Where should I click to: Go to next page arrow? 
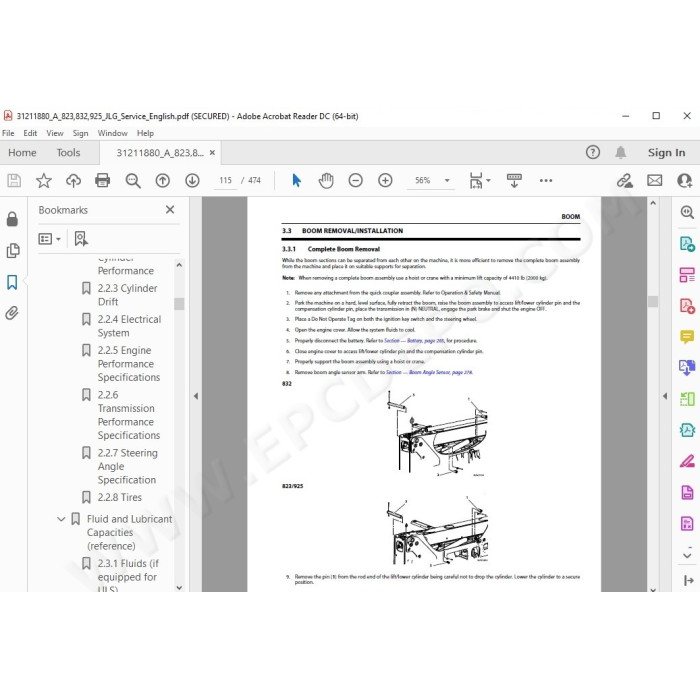pyautogui.click(x=192, y=180)
